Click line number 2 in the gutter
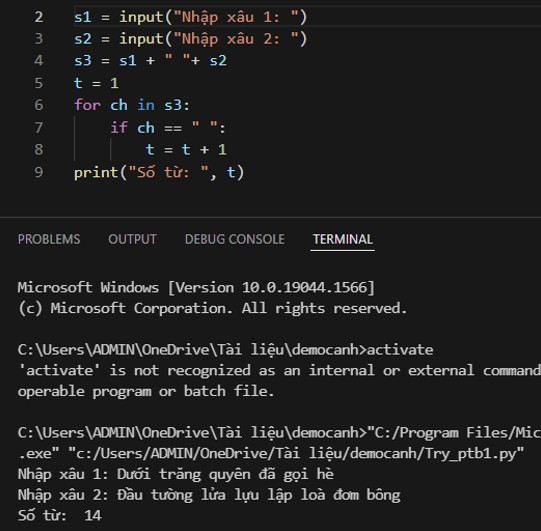Viewport: 541px width, 531px height. tap(39, 17)
